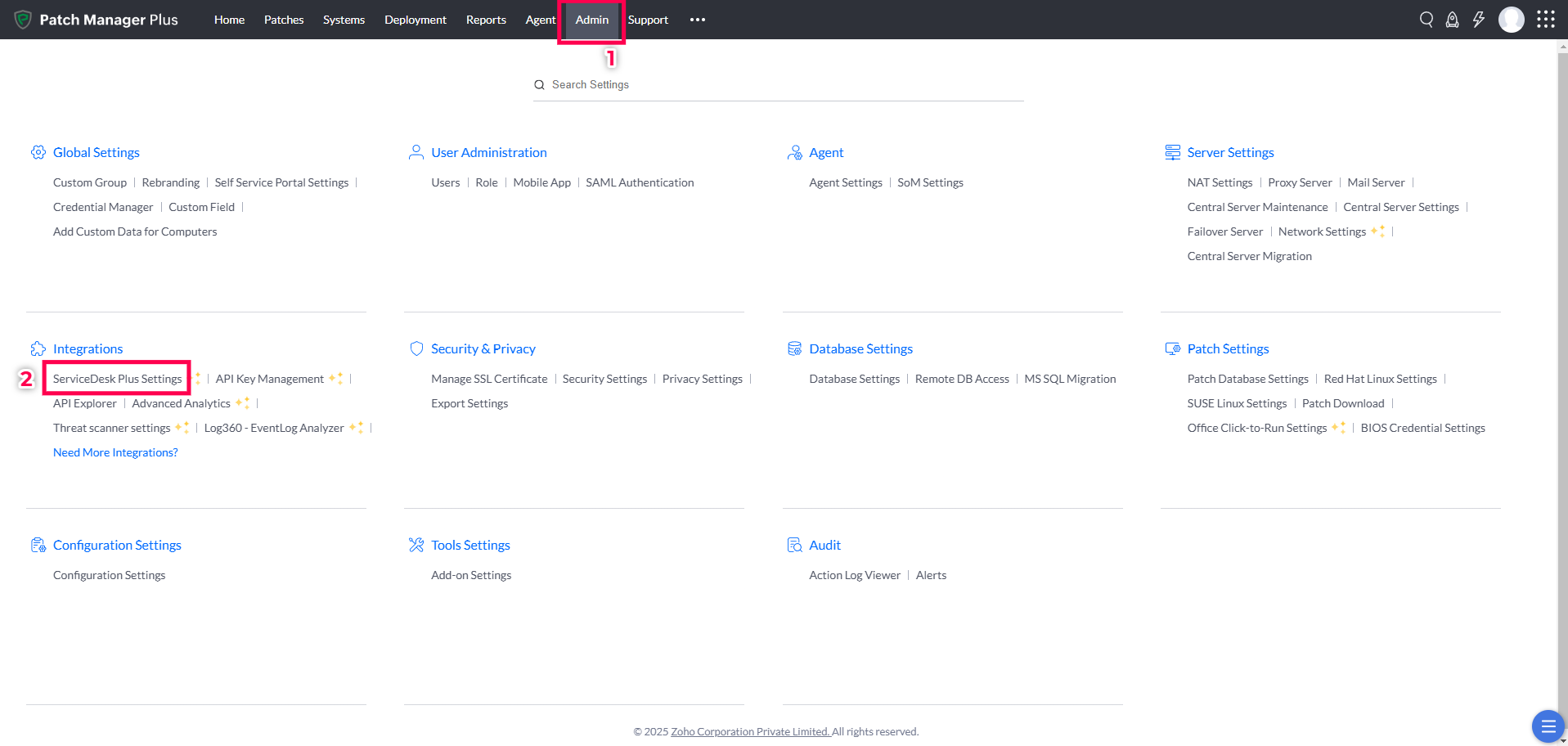Select the Reports tab
The height and width of the screenshot is (746, 1568).
click(x=486, y=20)
